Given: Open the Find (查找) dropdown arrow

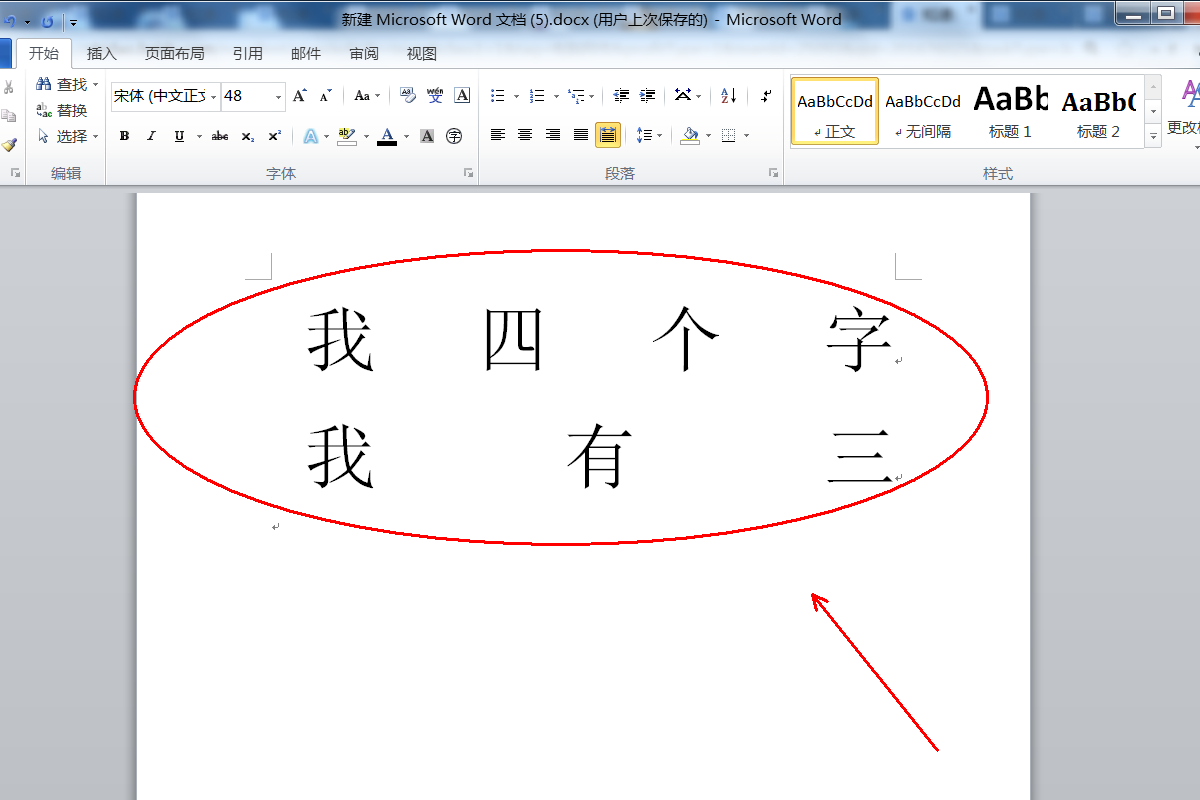Looking at the screenshot, I should coord(96,85).
